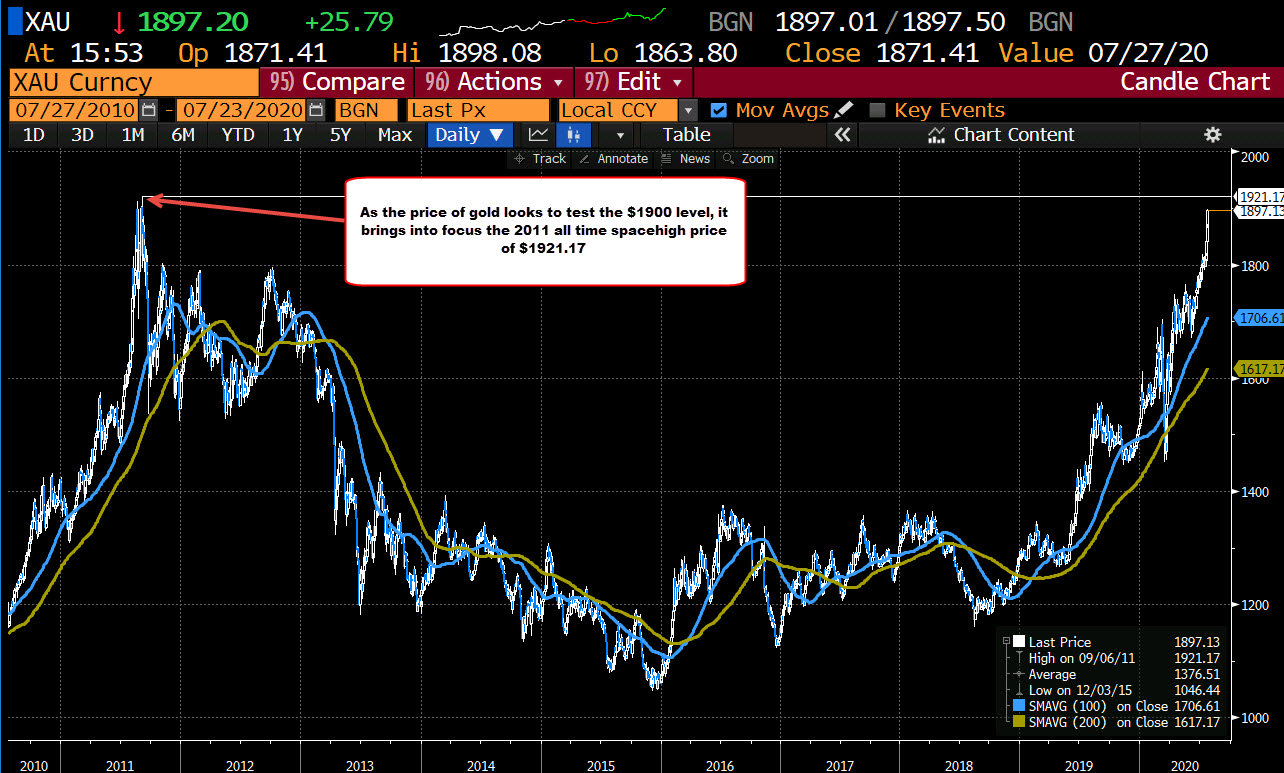Select the candle chart type icon

click(573, 135)
